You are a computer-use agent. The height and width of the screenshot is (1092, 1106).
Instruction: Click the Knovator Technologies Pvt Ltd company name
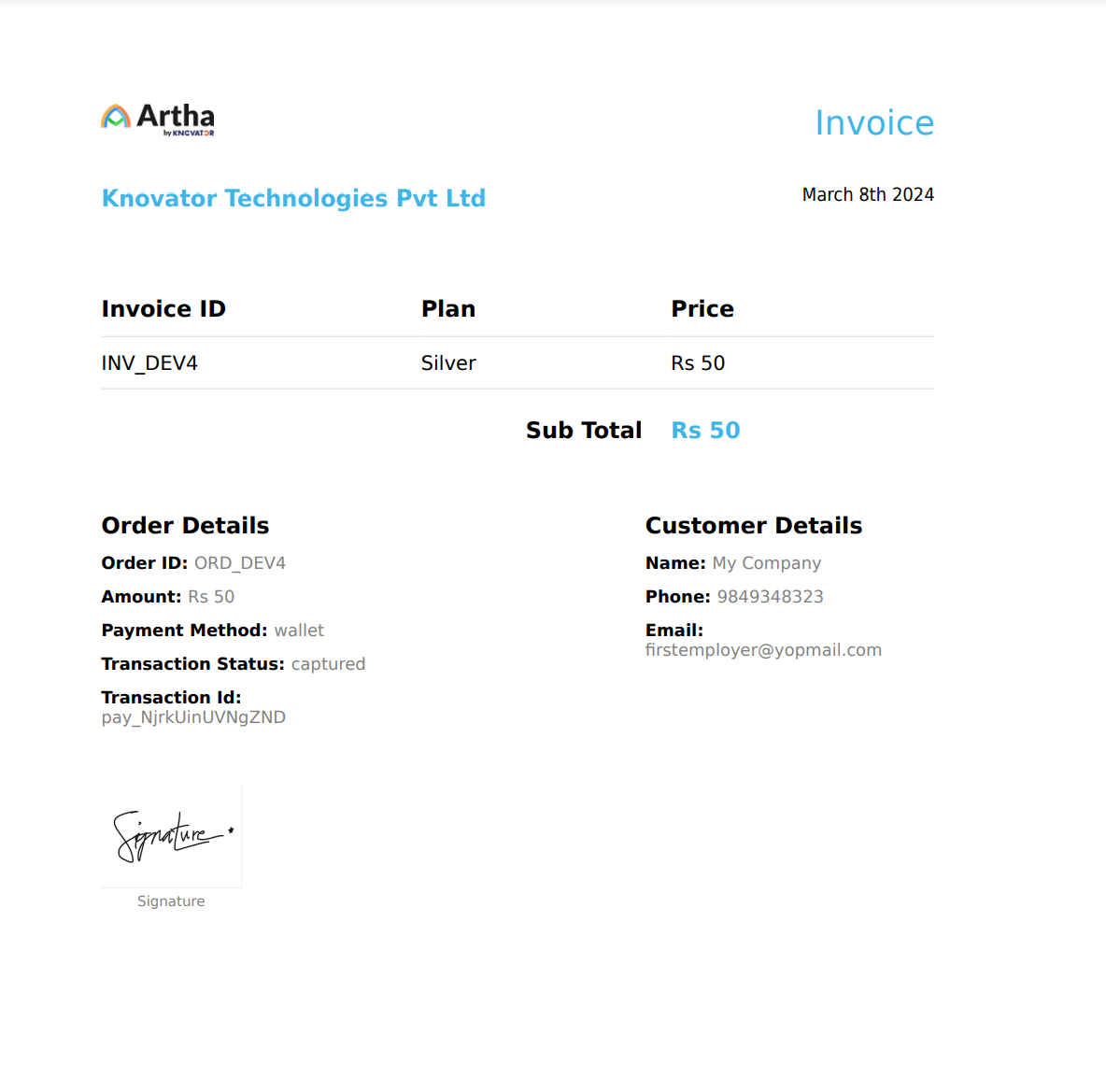[293, 198]
